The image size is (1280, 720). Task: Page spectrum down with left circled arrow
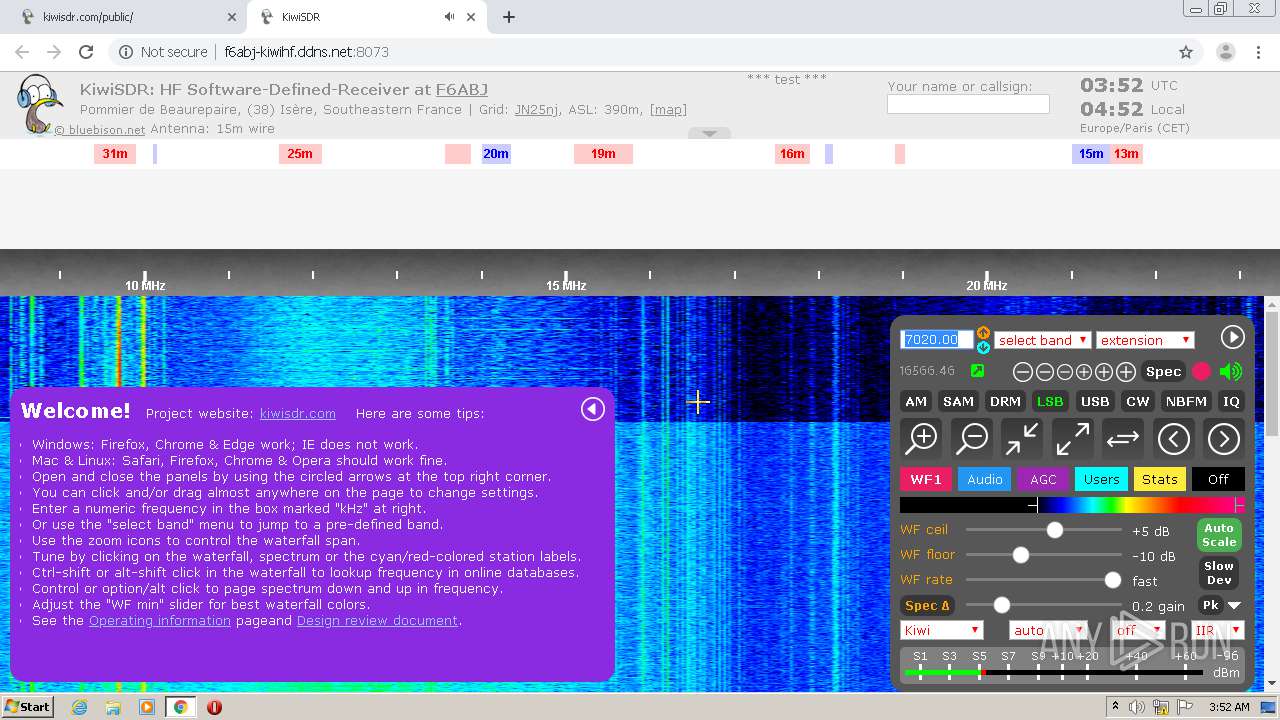(1173, 438)
